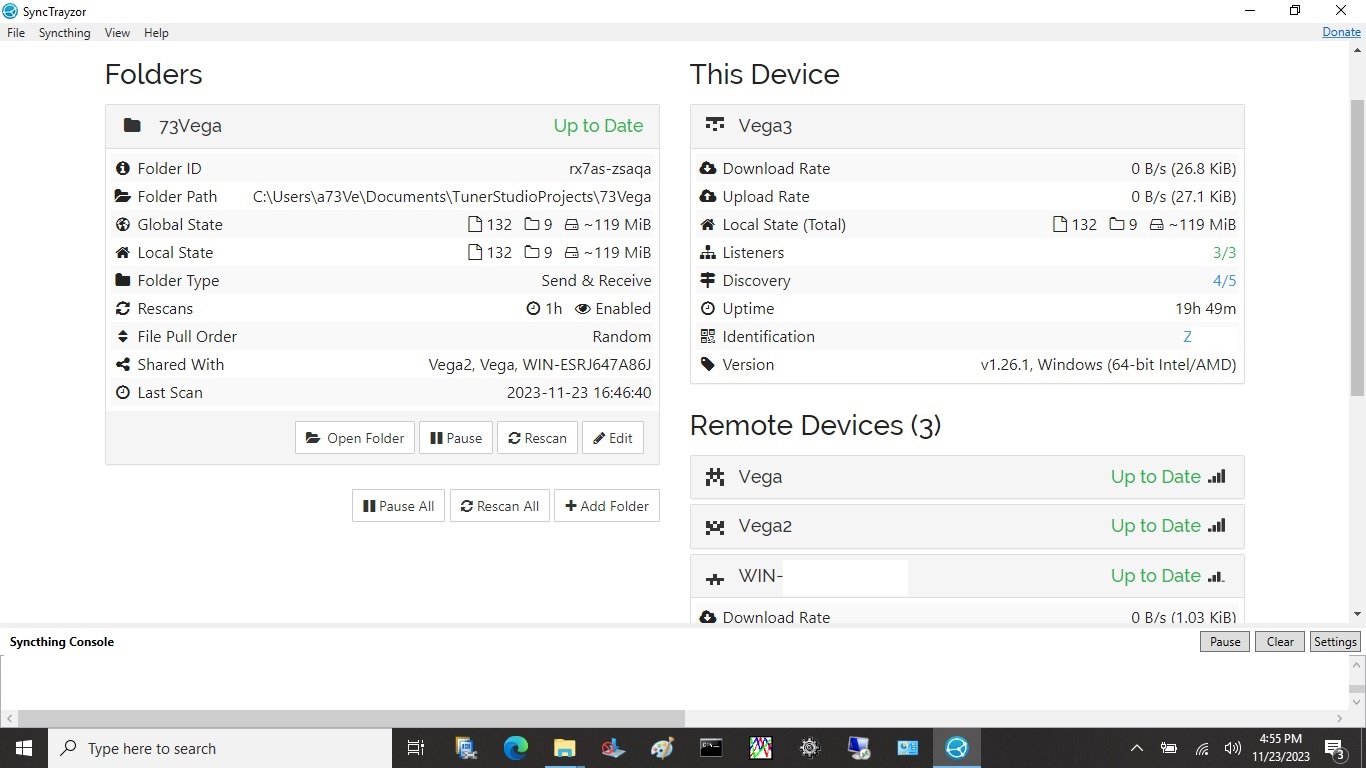Click the Last Scan clock icon
Viewport: 1366px width, 768px height.
123,393
